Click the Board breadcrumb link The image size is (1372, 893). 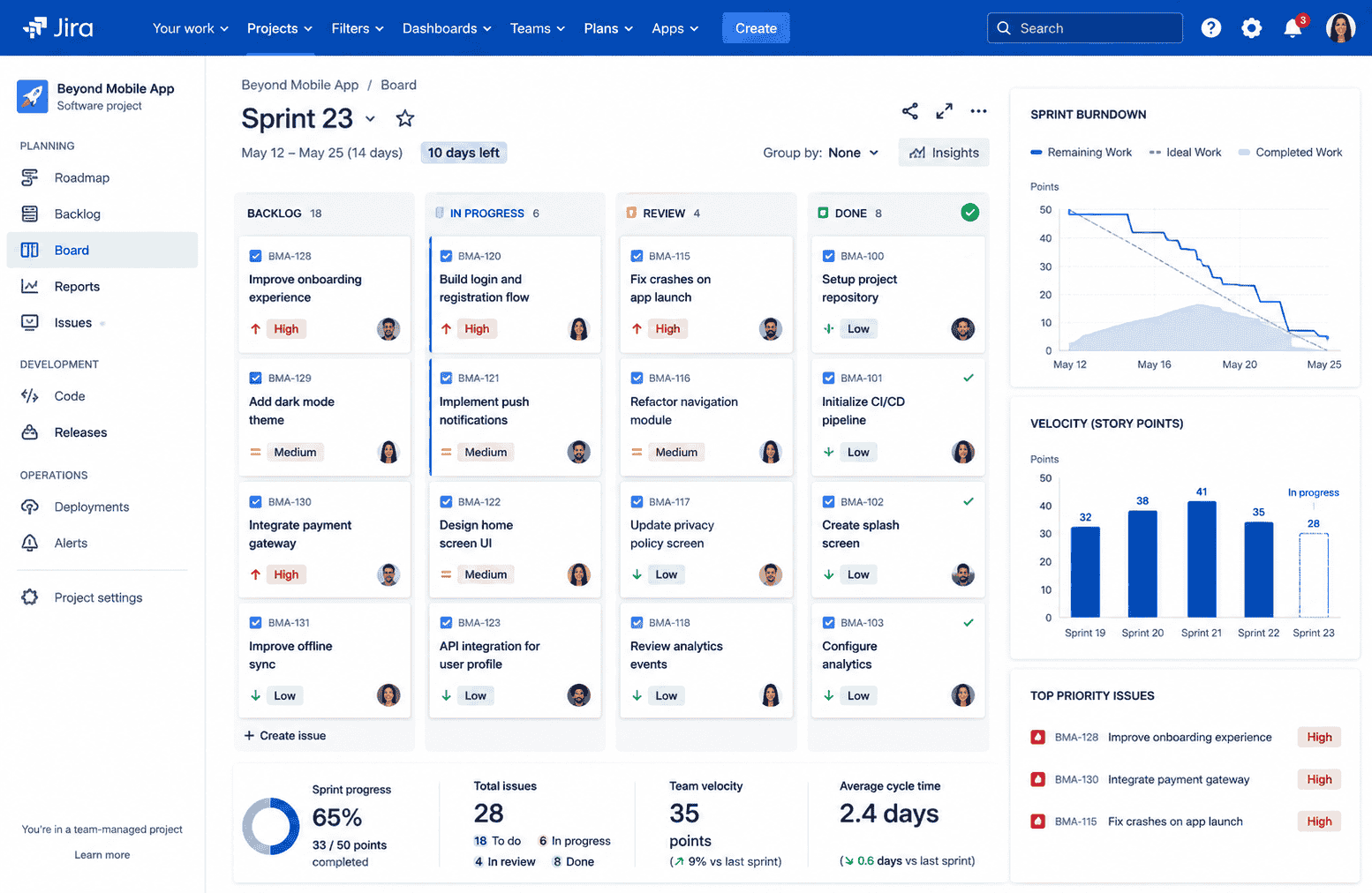click(x=398, y=85)
